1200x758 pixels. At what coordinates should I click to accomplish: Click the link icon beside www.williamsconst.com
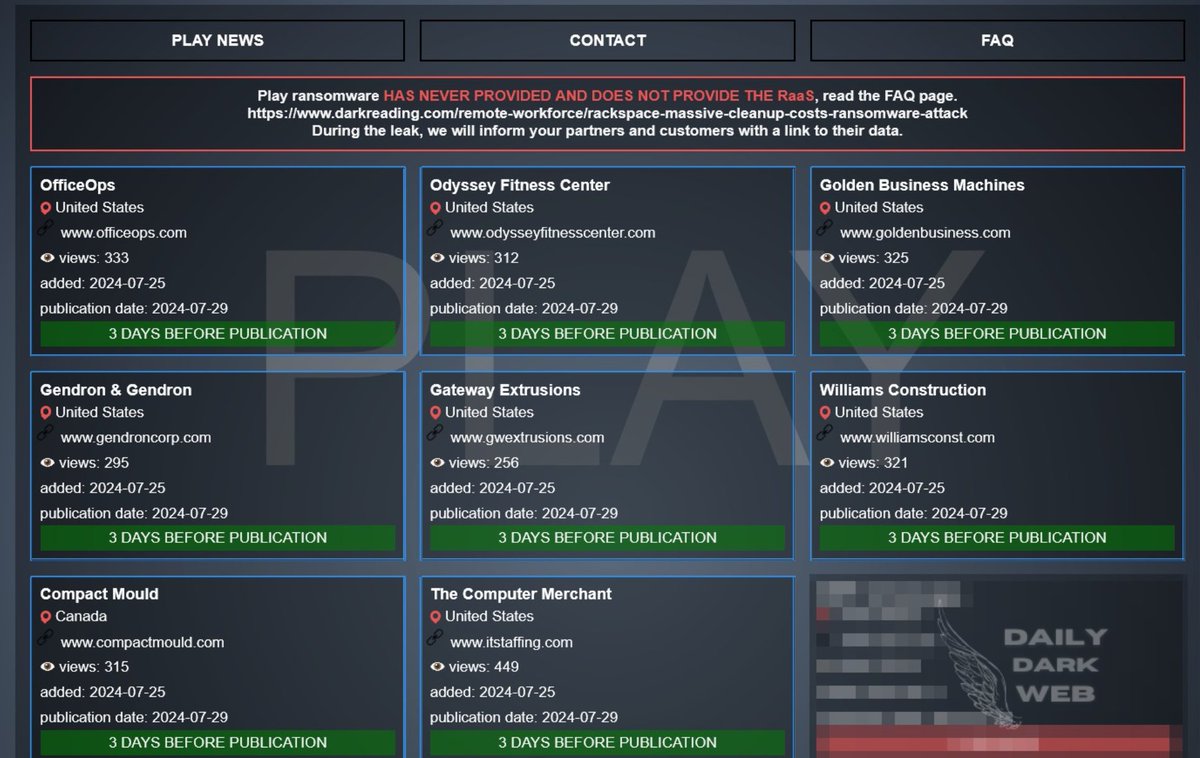tap(825, 434)
